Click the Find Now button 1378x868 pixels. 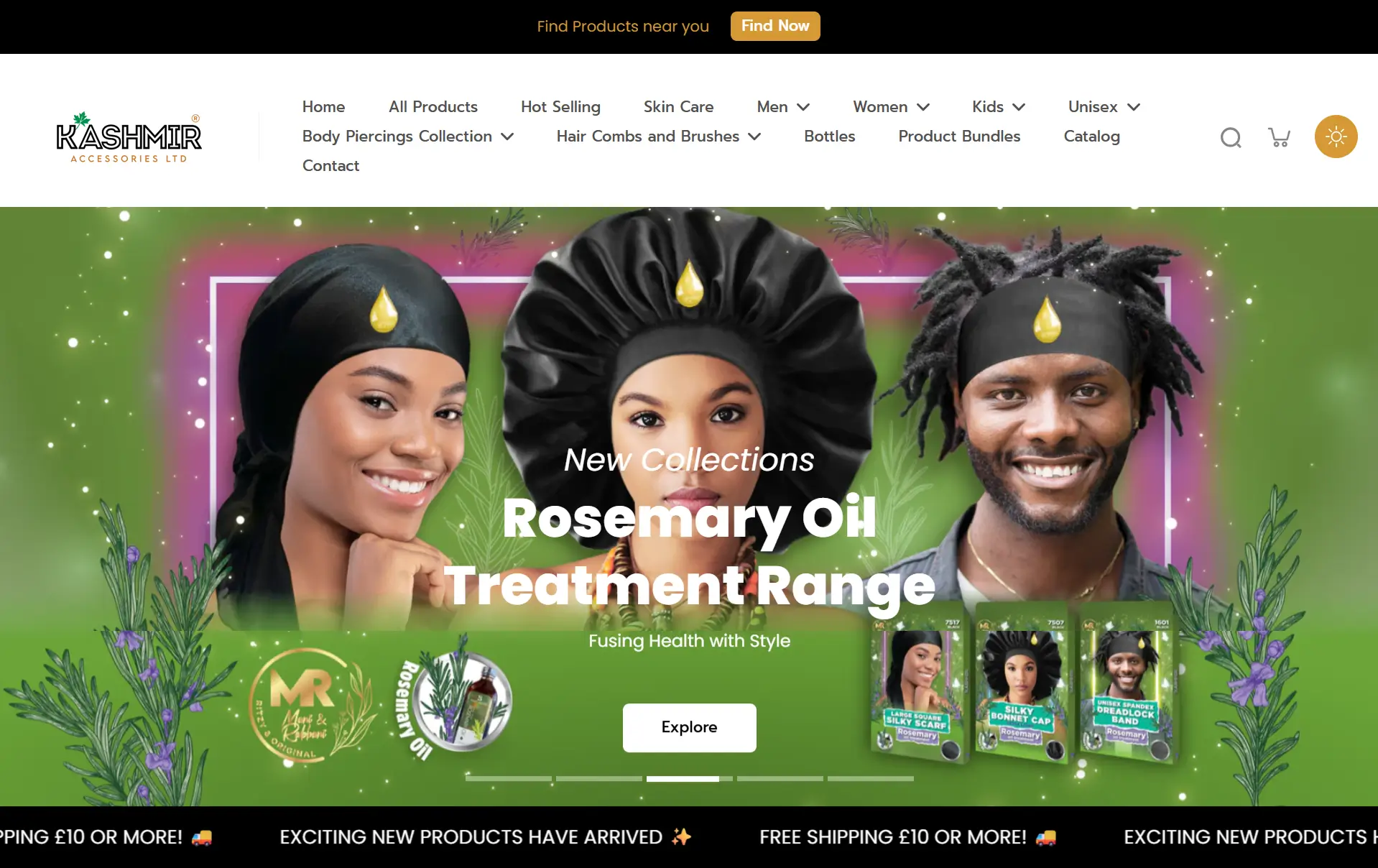tap(775, 26)
